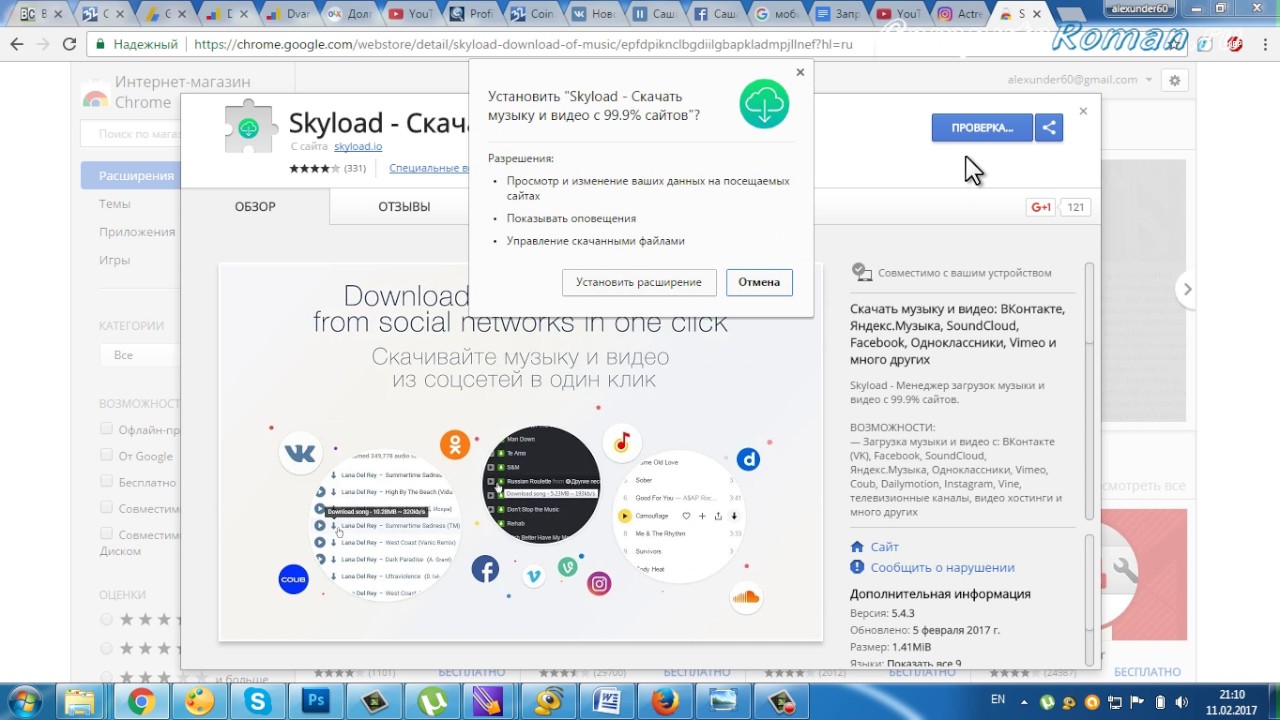This screenshot has width=1280, height=720.
Task: Close the Skyload extension detail overlay
Action: coord(1083,111)
